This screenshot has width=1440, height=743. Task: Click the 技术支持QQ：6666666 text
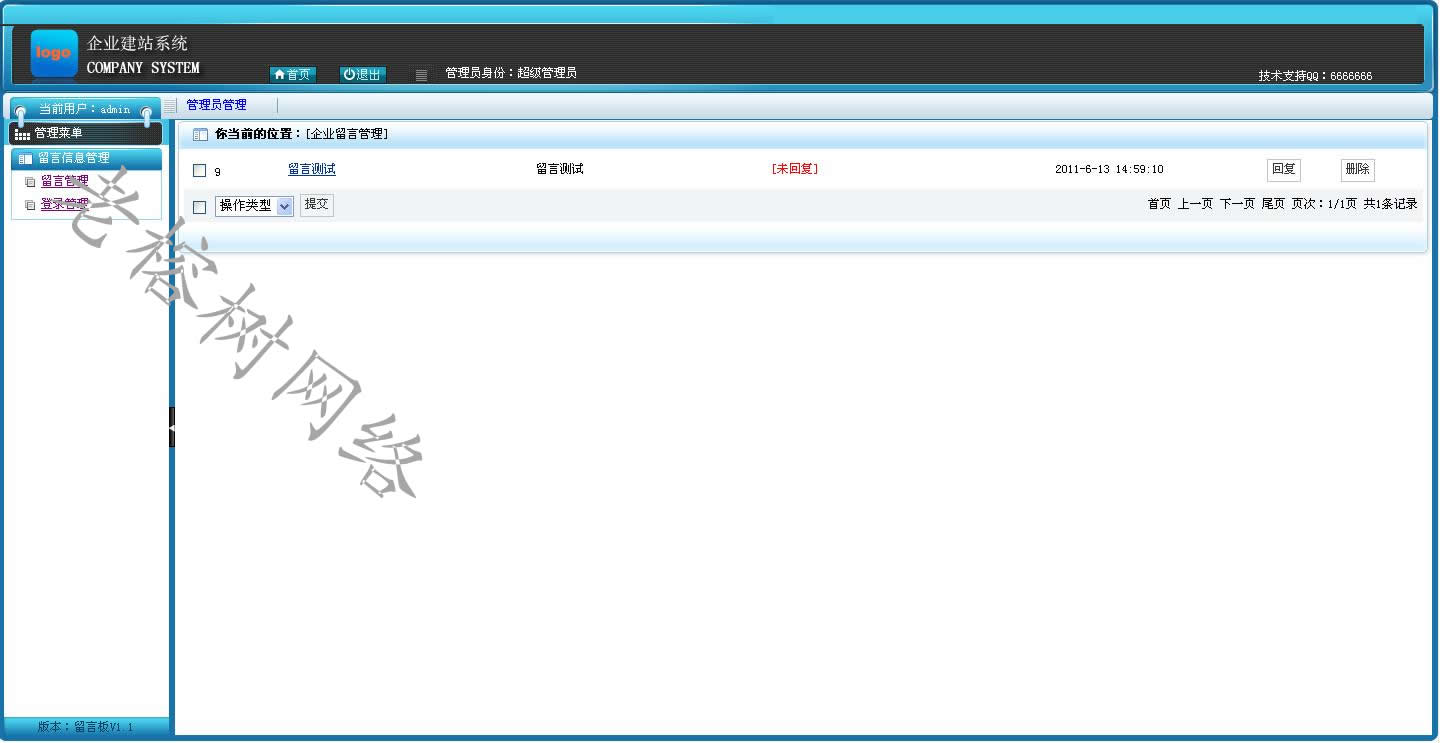pyautogui.click(x=1315, y=76)
